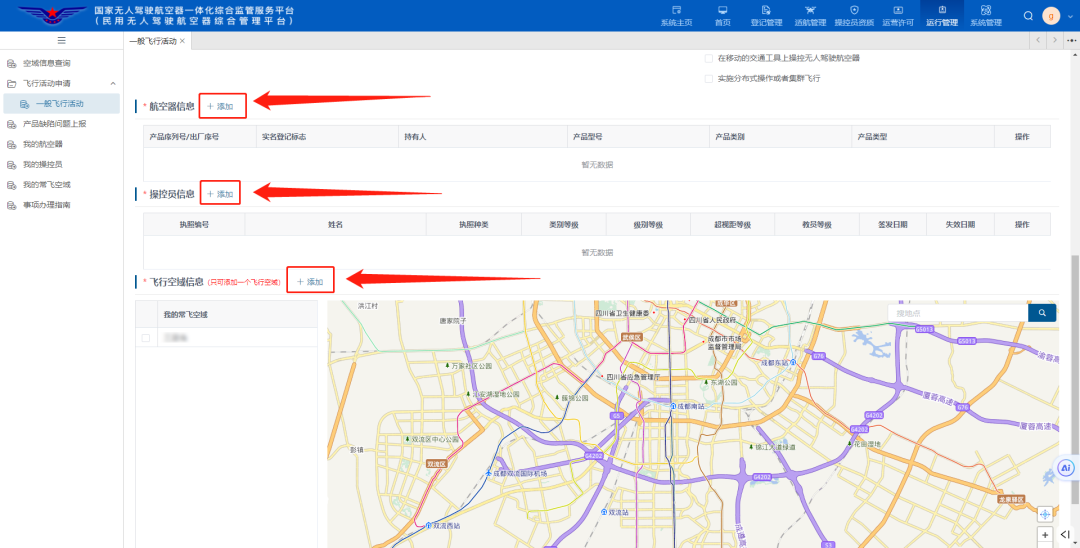
Task: Tick the 实施分布式操作或者集群飞行 checkbox
Action: 709,78
